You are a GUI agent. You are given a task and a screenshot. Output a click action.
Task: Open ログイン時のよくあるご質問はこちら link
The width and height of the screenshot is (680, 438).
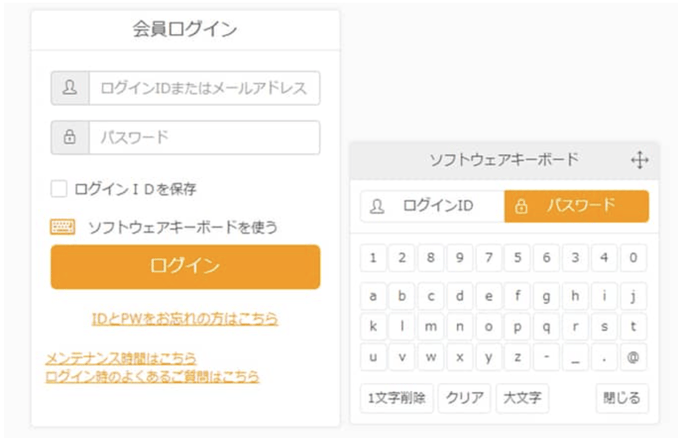[152, 376]
